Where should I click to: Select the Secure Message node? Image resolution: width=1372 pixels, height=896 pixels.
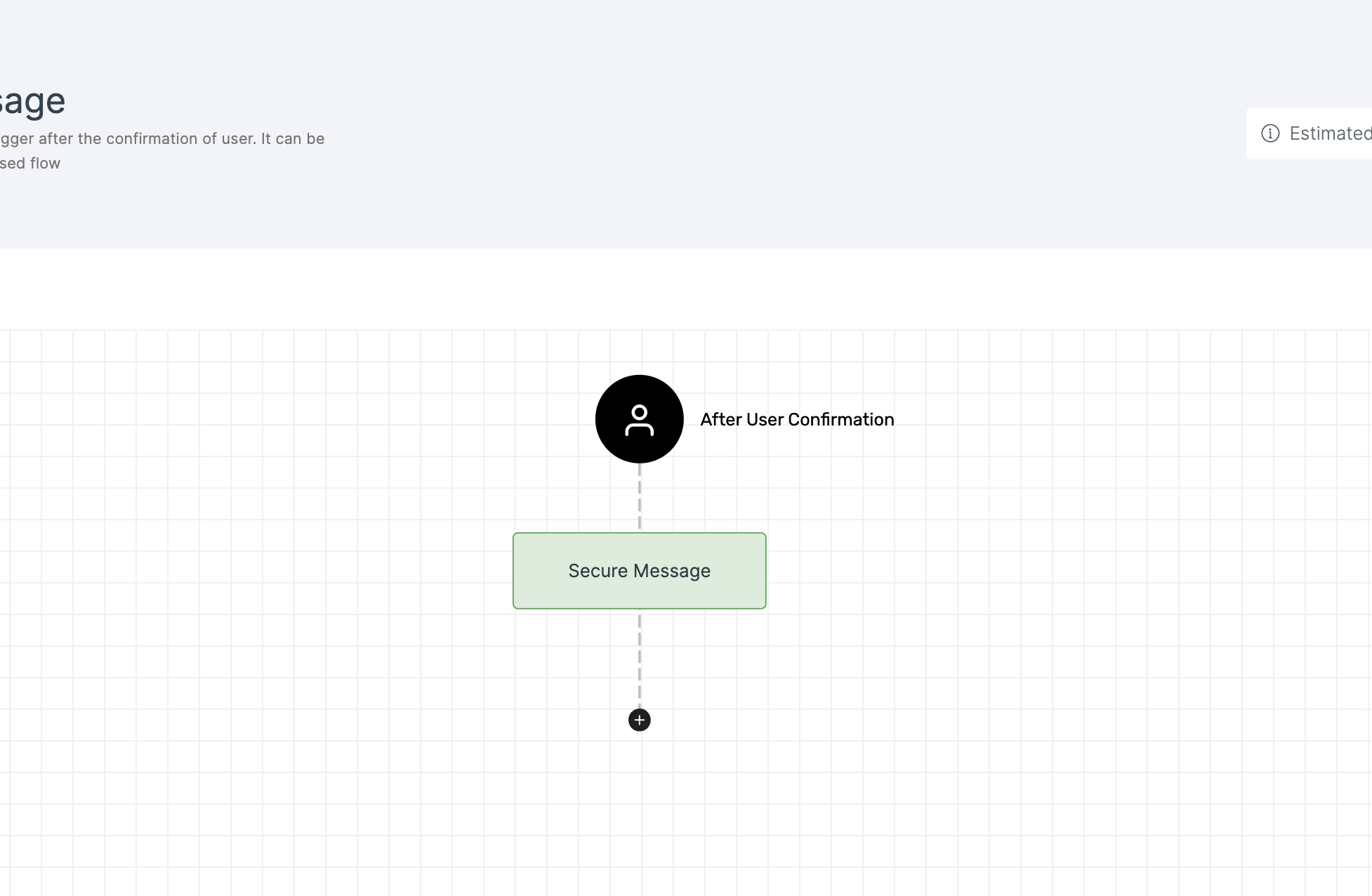click(x=639, y=571)
